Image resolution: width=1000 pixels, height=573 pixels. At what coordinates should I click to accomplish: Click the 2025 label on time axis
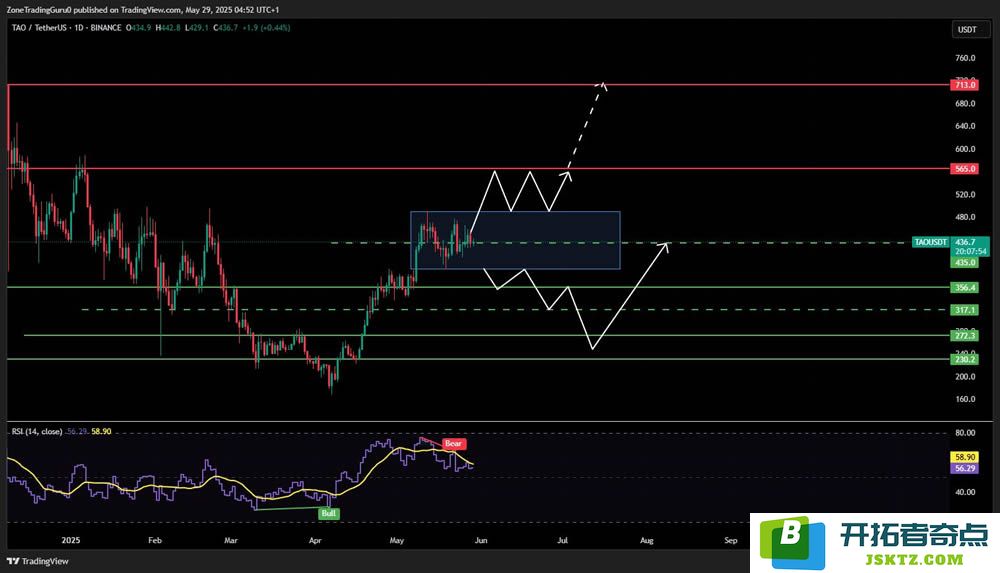[x=71, y=540]
